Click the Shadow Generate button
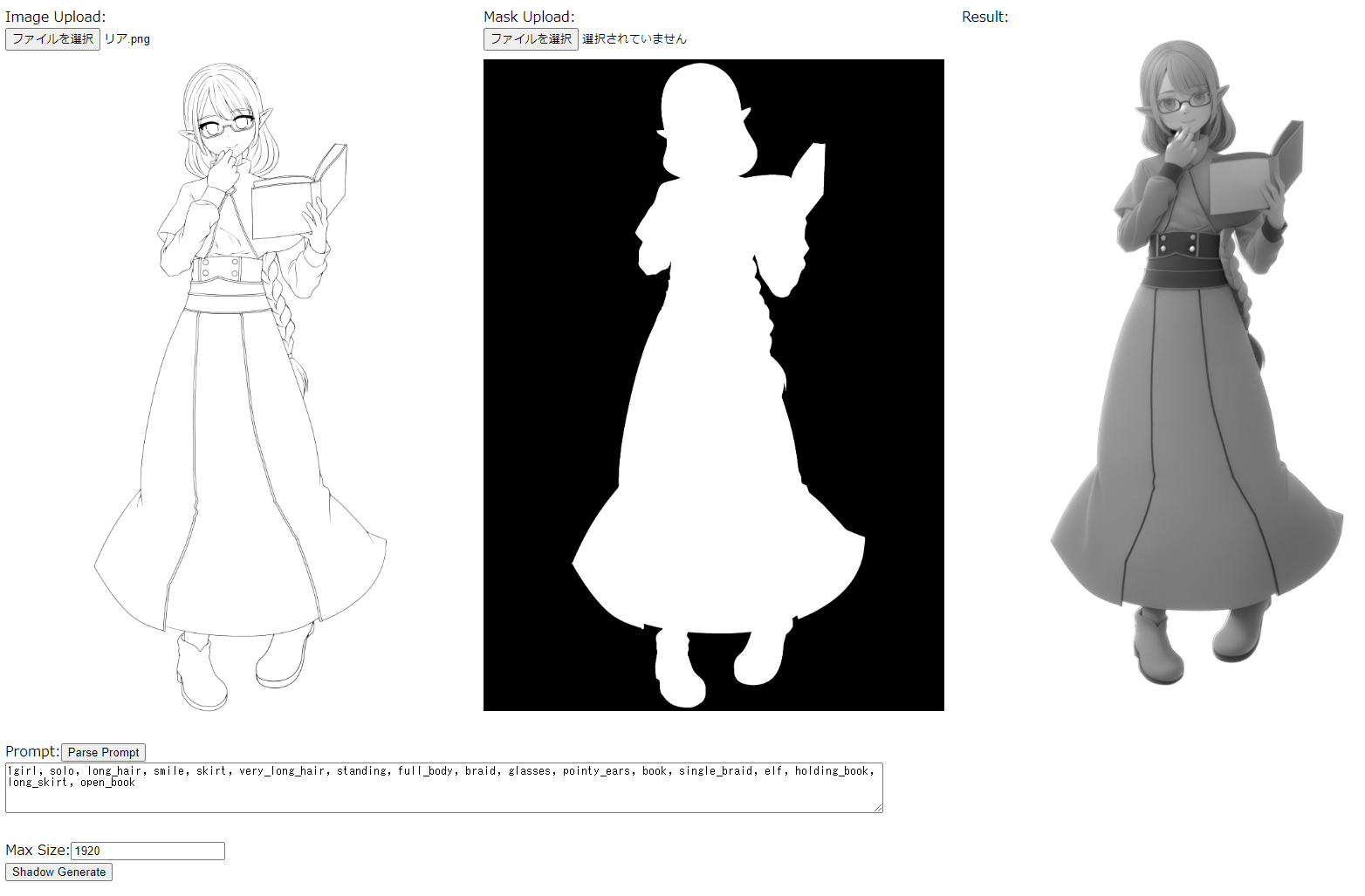Image resolution: width=1365 pixels, height=896 pixels. pyautogui.click(x=58, y=872)
